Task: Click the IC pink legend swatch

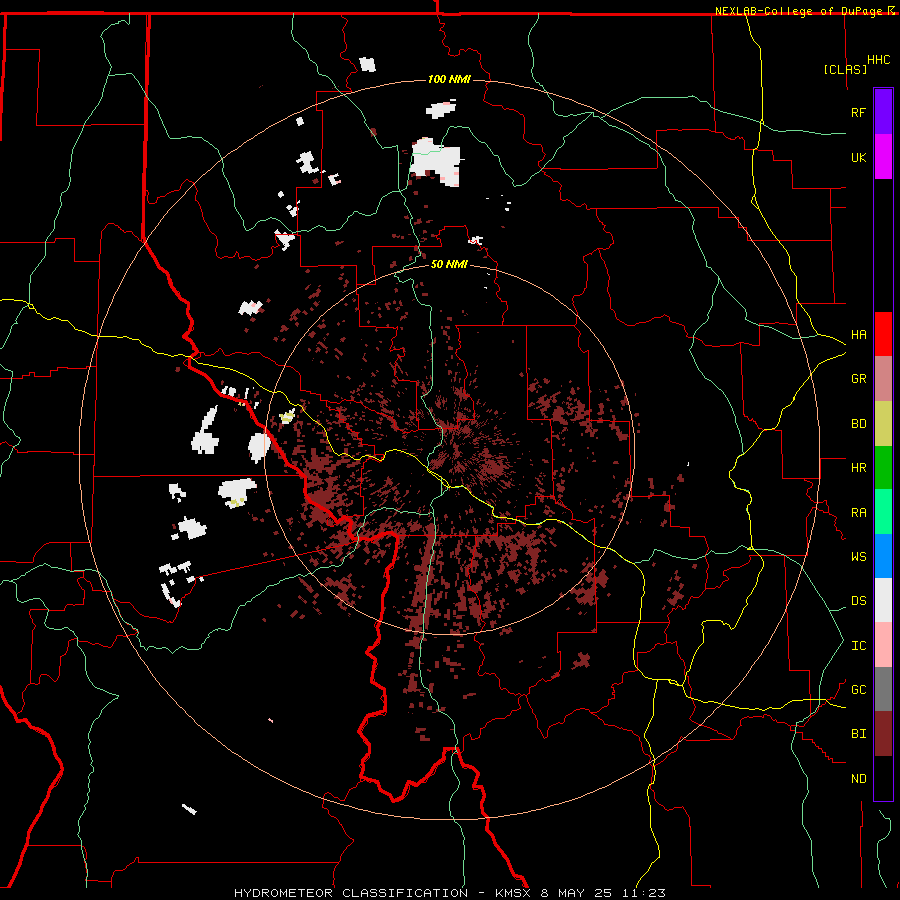Action: pyautogui.click(x=883, y=645)
